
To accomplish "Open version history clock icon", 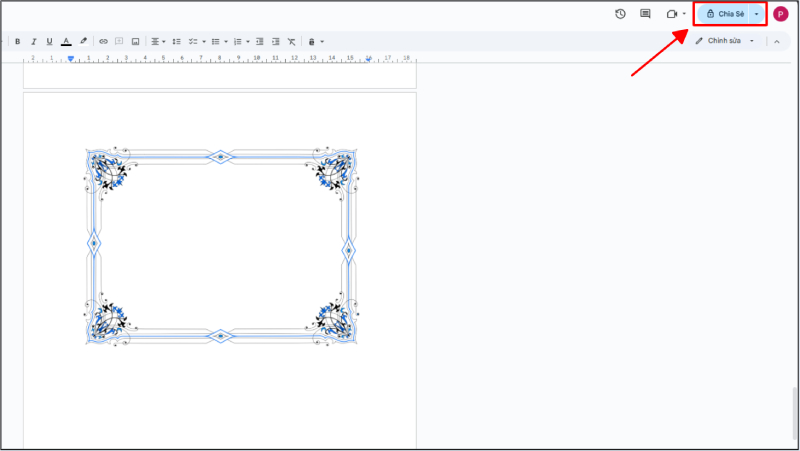I will click(620, 14).
